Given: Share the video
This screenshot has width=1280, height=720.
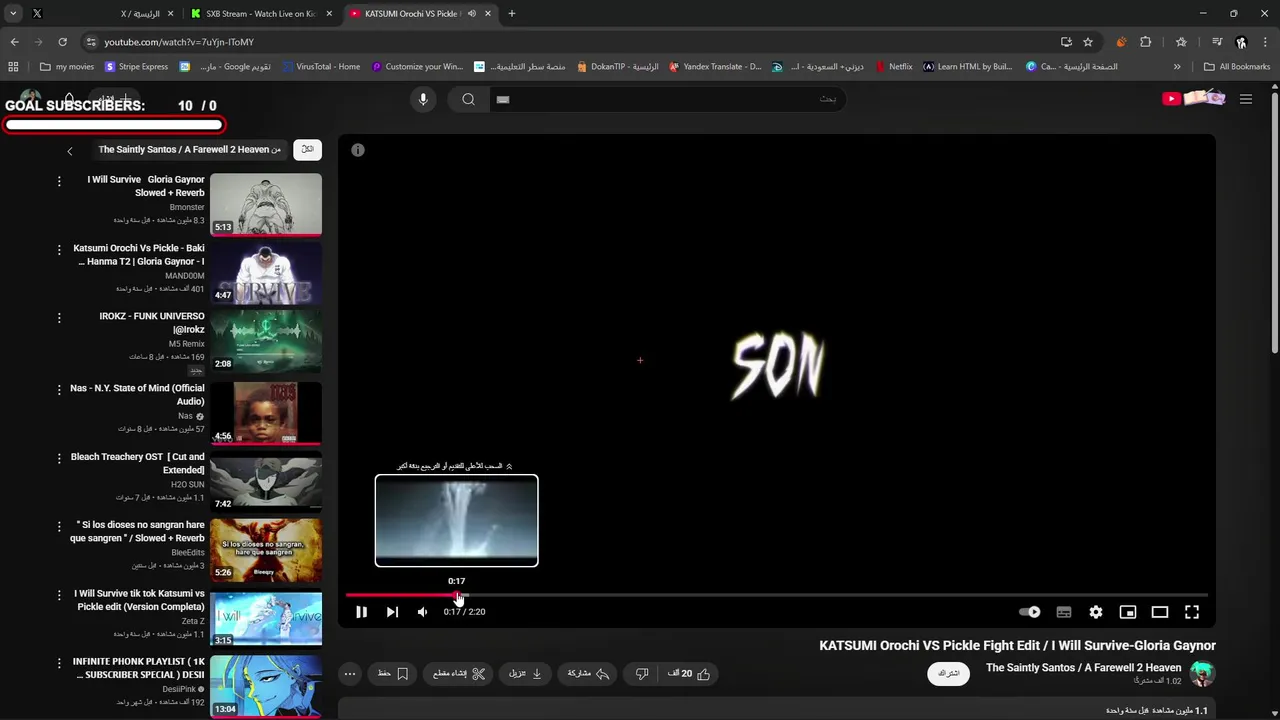Looking at the screenshot, I should pyautogui.click(x=589, y=674).
